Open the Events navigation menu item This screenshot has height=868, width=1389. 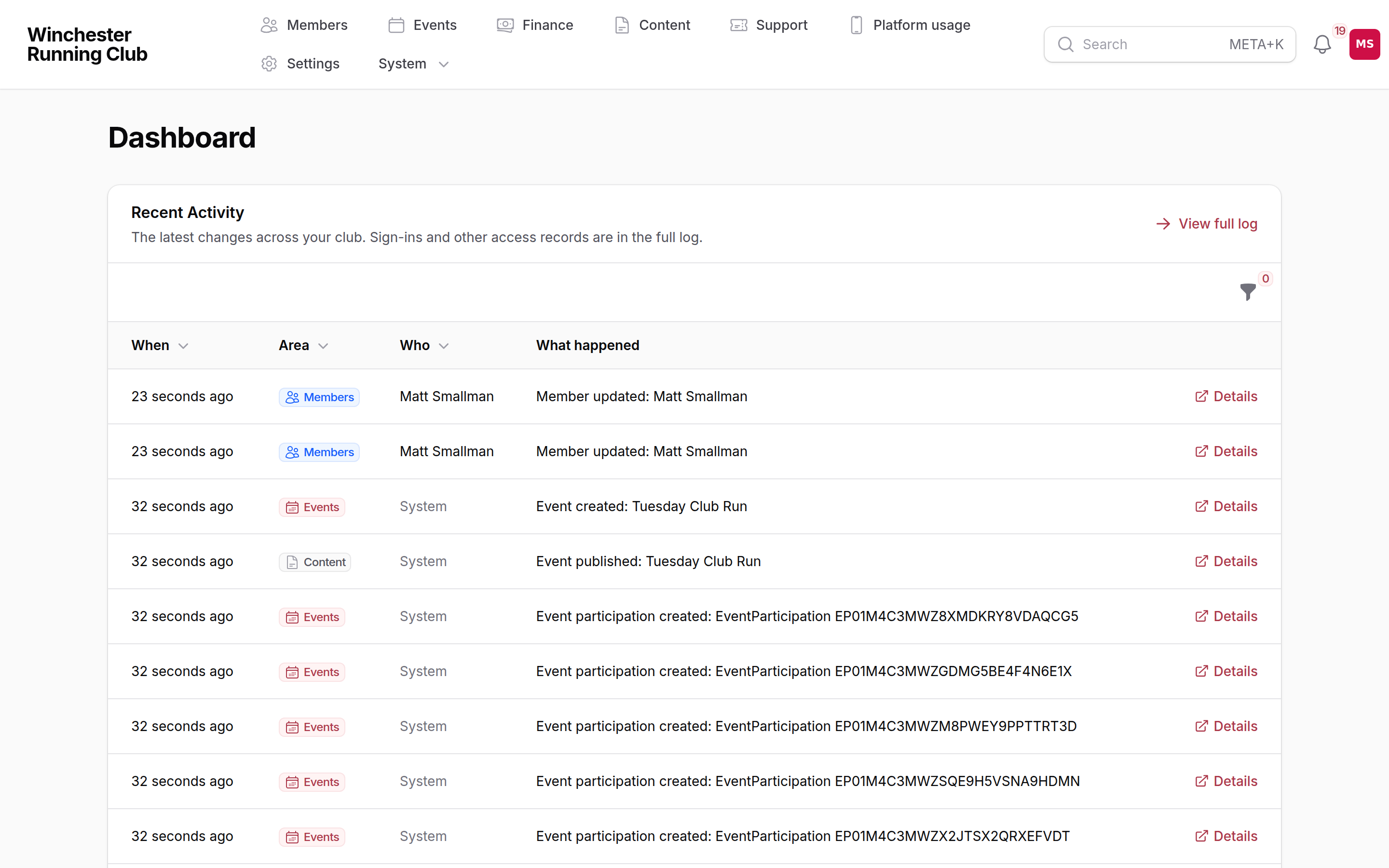coord(422,25)
